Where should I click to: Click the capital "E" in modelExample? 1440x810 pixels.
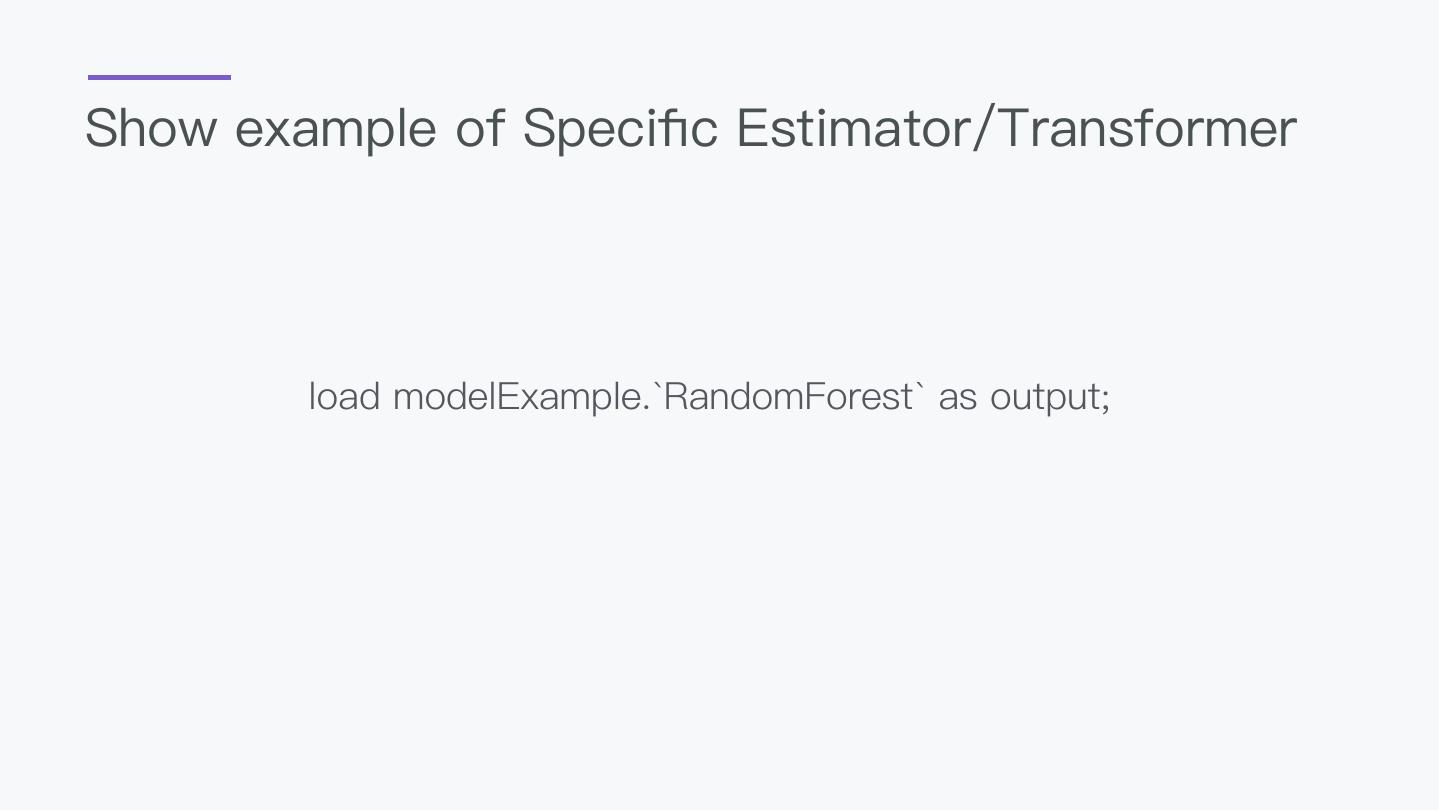click(x=507, y=397)
